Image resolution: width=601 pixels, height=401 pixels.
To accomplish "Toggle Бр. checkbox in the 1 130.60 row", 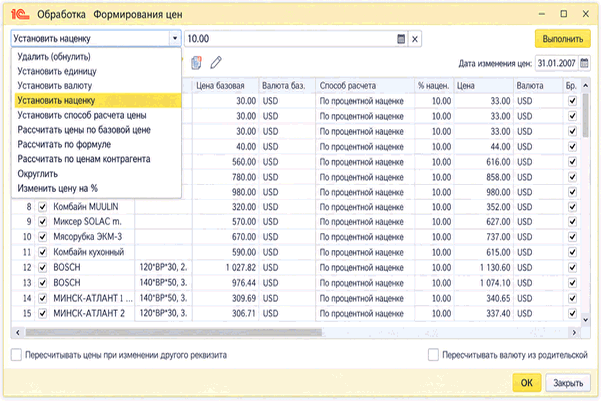I will coord(572,267).
